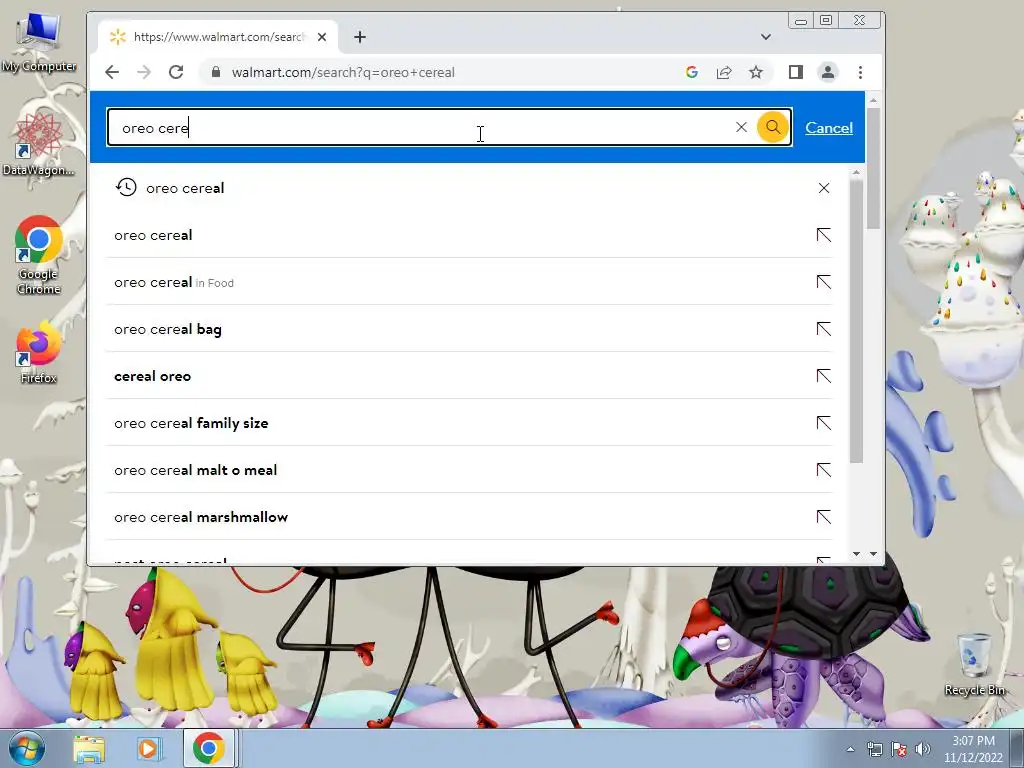Open Google Chrome desktop shortcut

click(39, 255)
